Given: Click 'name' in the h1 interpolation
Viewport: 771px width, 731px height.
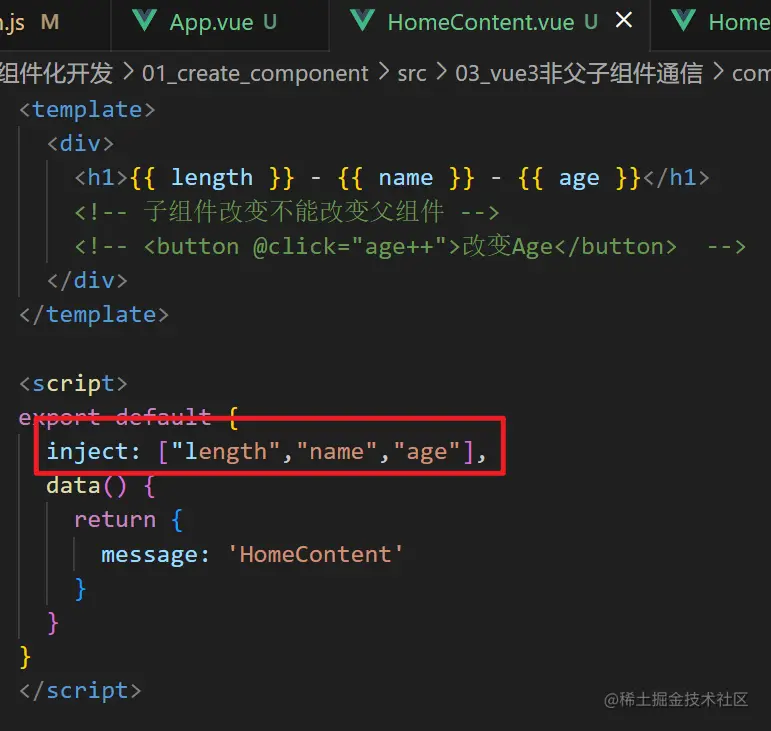Looking at the screenshot, I should (x=406, y=178).
